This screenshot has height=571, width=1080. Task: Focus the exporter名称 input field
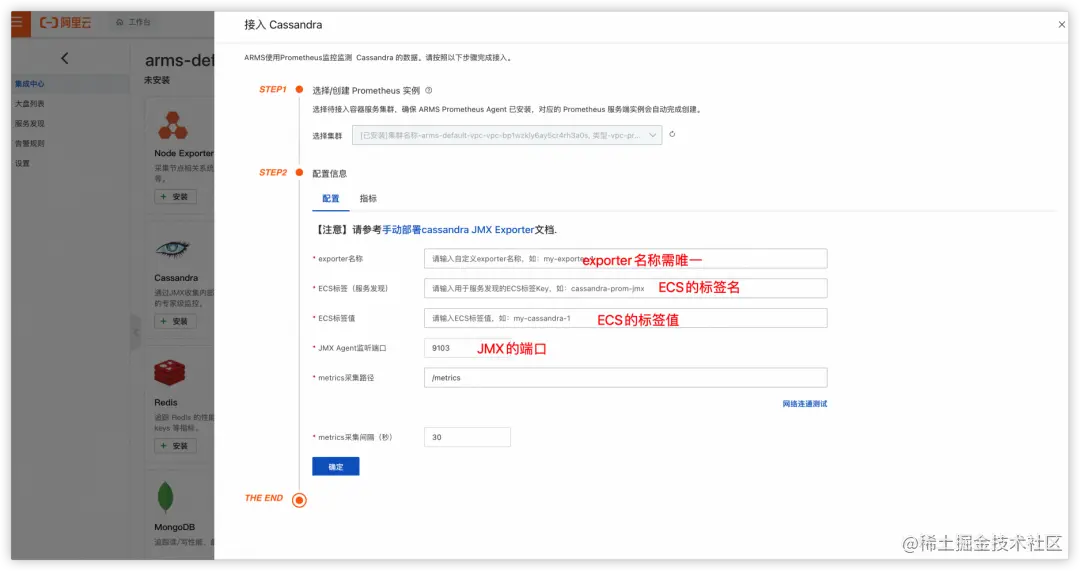(625, 259)
